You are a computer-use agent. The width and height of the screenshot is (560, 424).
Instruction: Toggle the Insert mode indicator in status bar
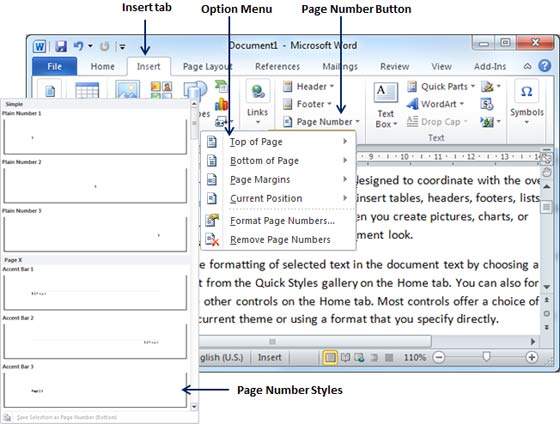tap(269, 357)
